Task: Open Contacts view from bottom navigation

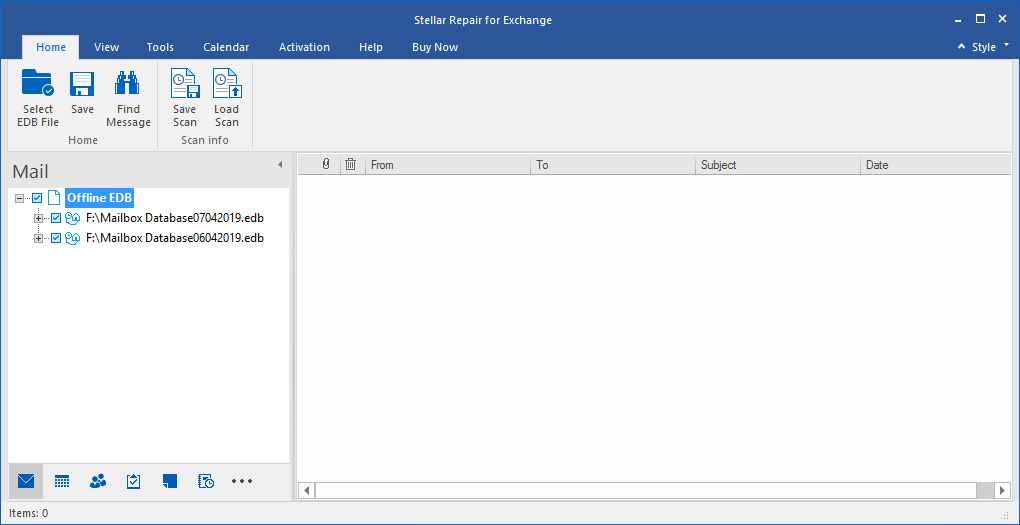Action: [x=98, y=481]
